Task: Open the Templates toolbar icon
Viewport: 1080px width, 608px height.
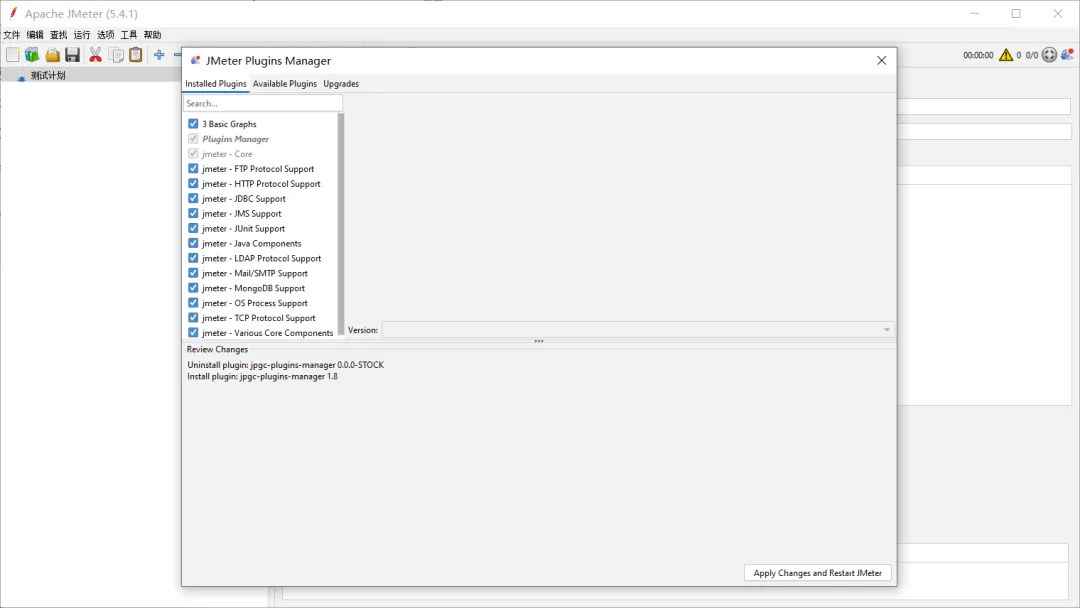Action: coord(32,55)
